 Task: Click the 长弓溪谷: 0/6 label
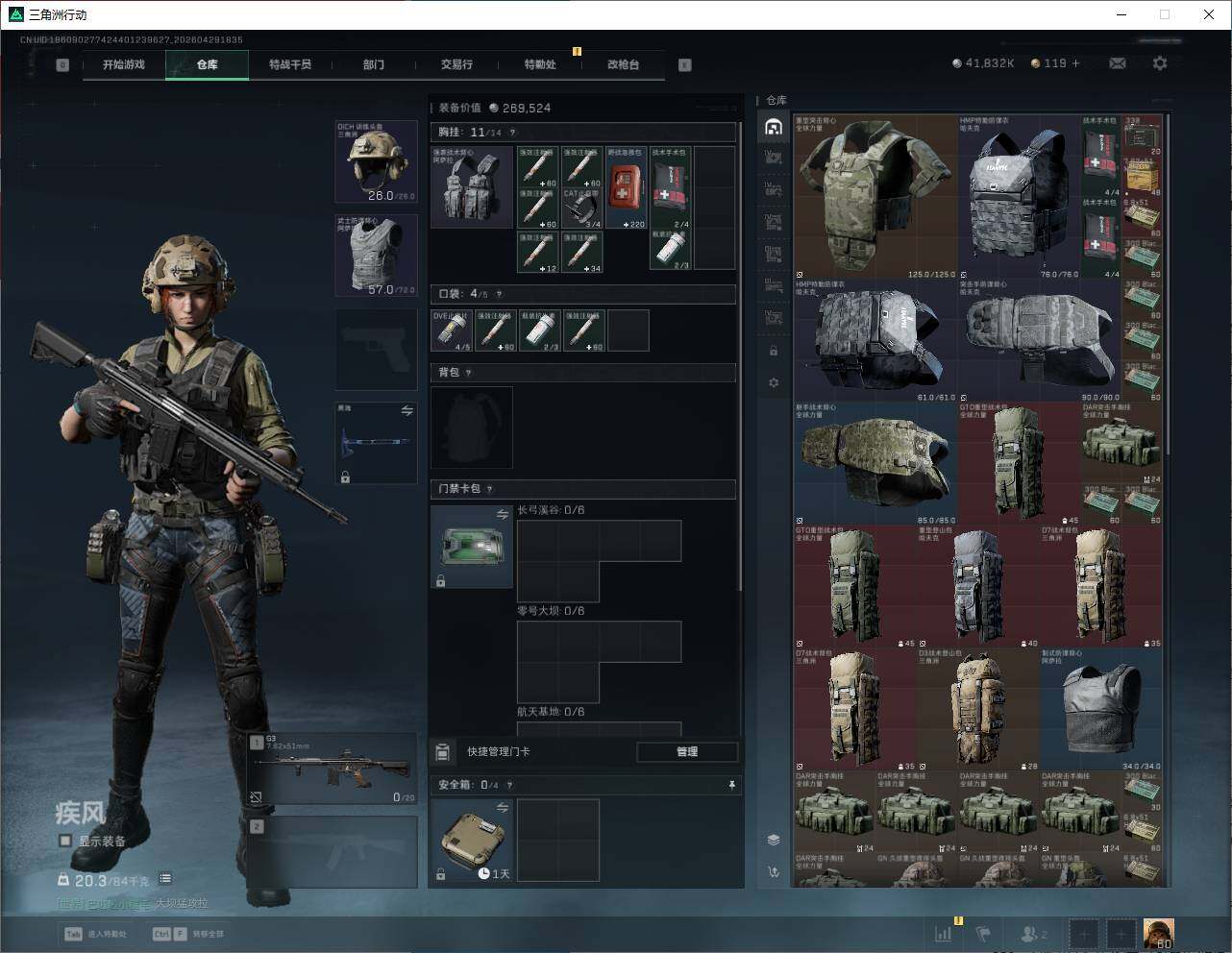click(x=551, y=510)
